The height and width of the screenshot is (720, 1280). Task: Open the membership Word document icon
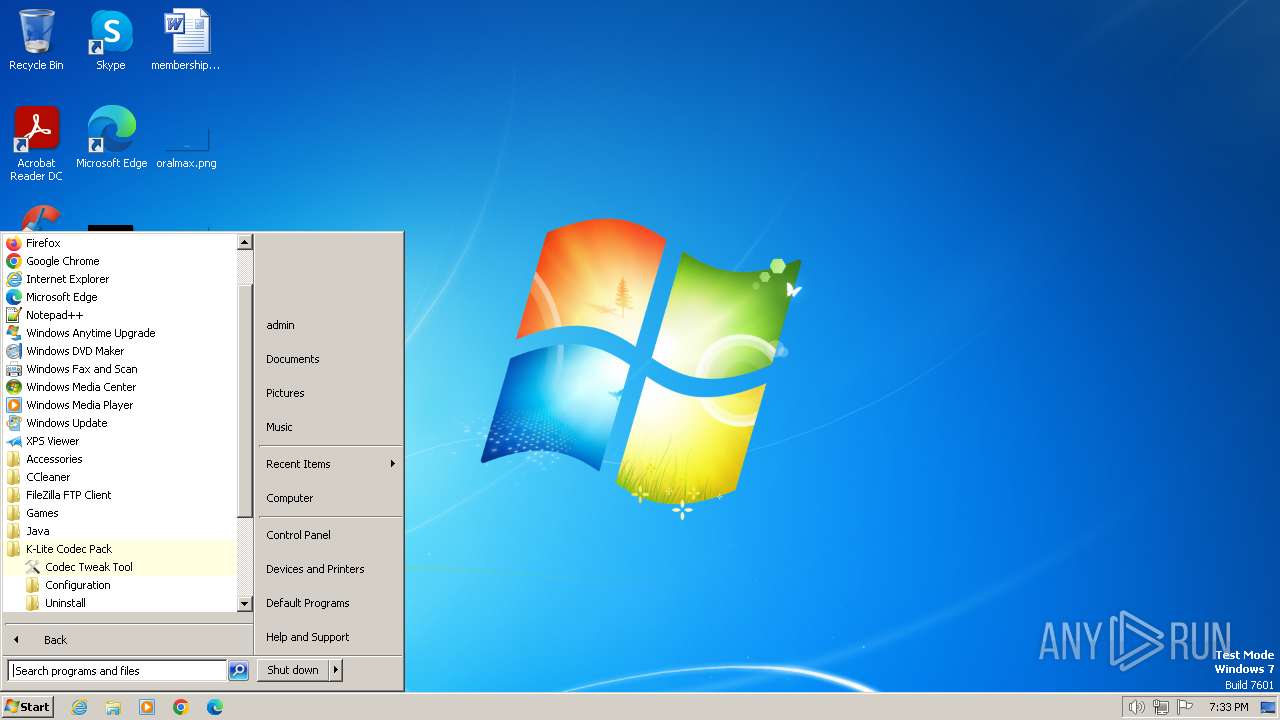pos(186,40)
